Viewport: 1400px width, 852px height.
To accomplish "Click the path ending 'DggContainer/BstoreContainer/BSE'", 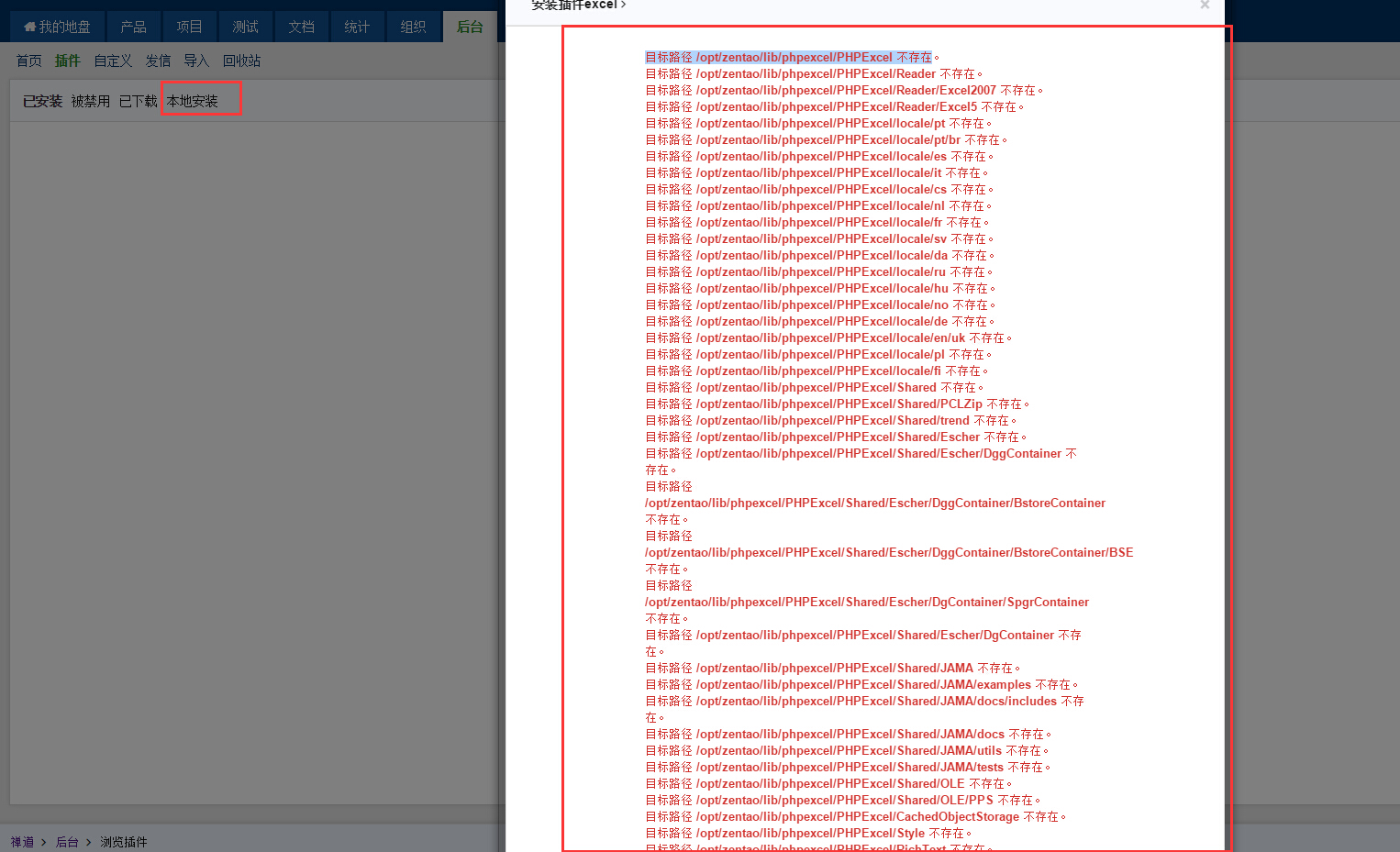I will [x=889, y=553].
